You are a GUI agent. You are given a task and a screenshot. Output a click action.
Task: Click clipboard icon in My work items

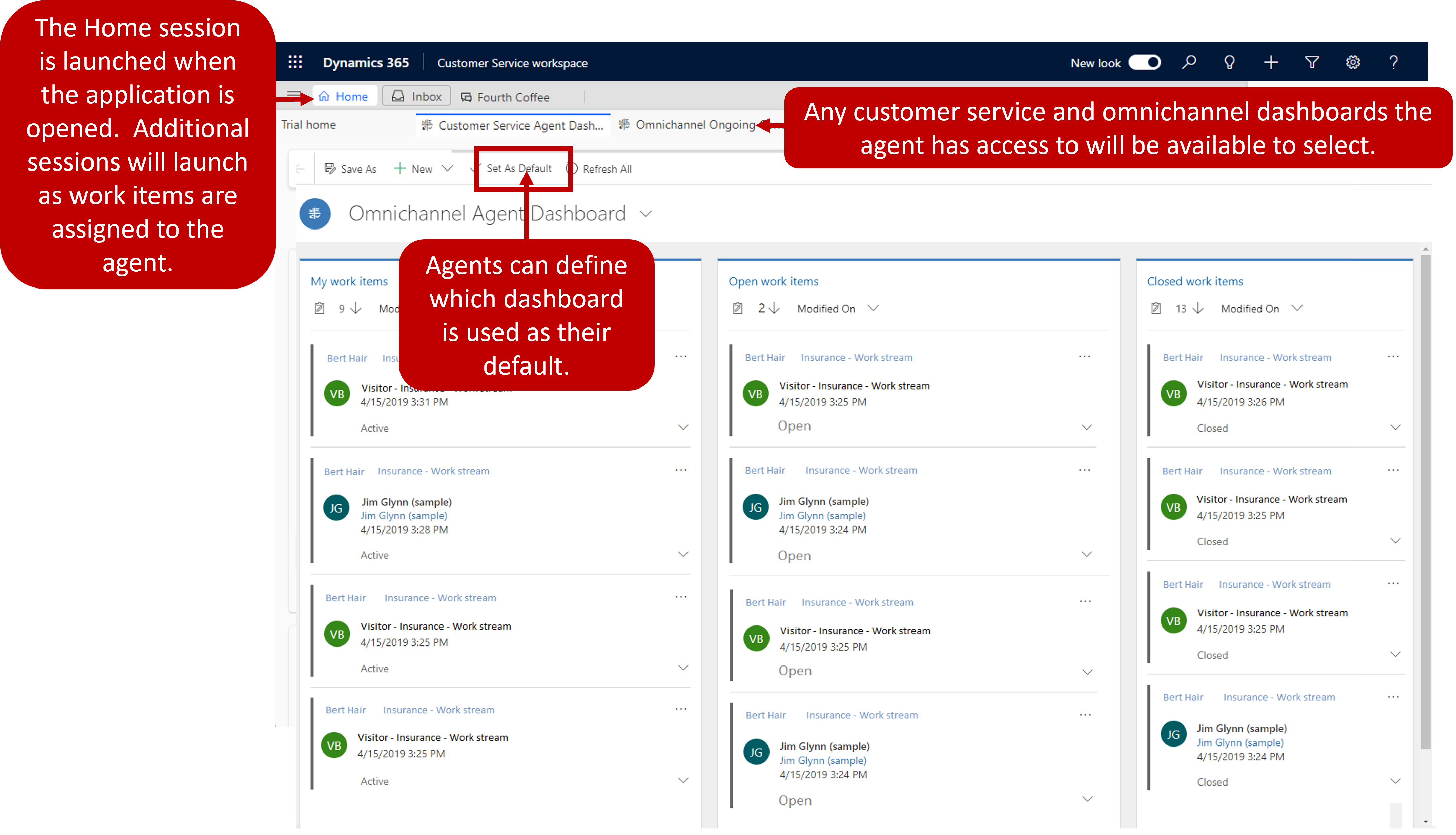[x=320, y=308]
